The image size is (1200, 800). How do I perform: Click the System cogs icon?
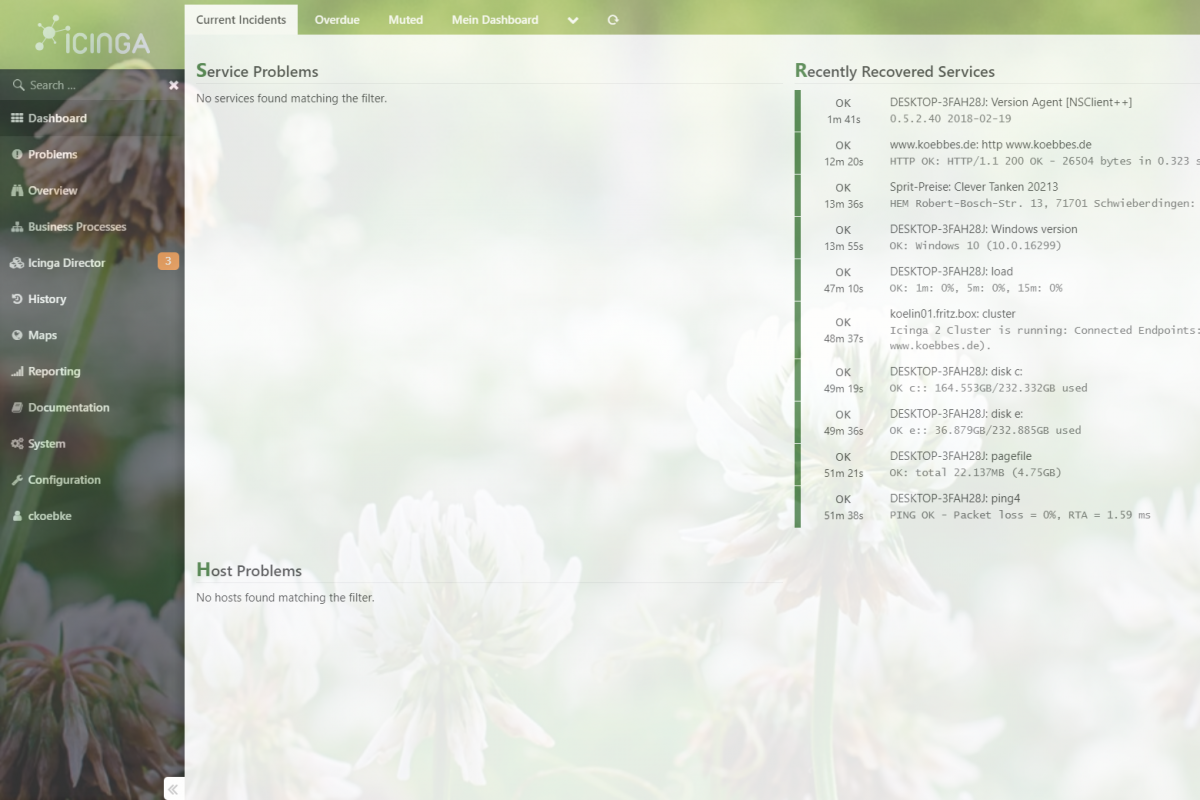pyautogui.click(x=17, y=444)
